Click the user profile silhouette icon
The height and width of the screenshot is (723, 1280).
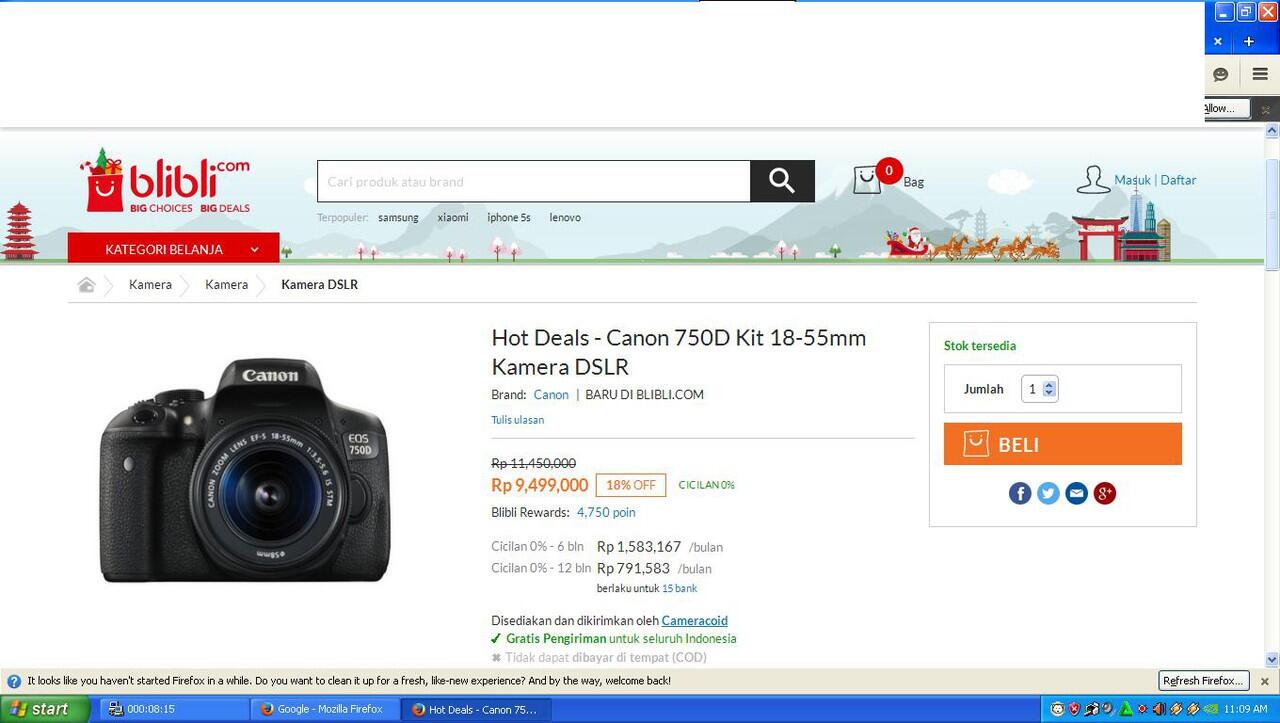(x=1092, y=179)
